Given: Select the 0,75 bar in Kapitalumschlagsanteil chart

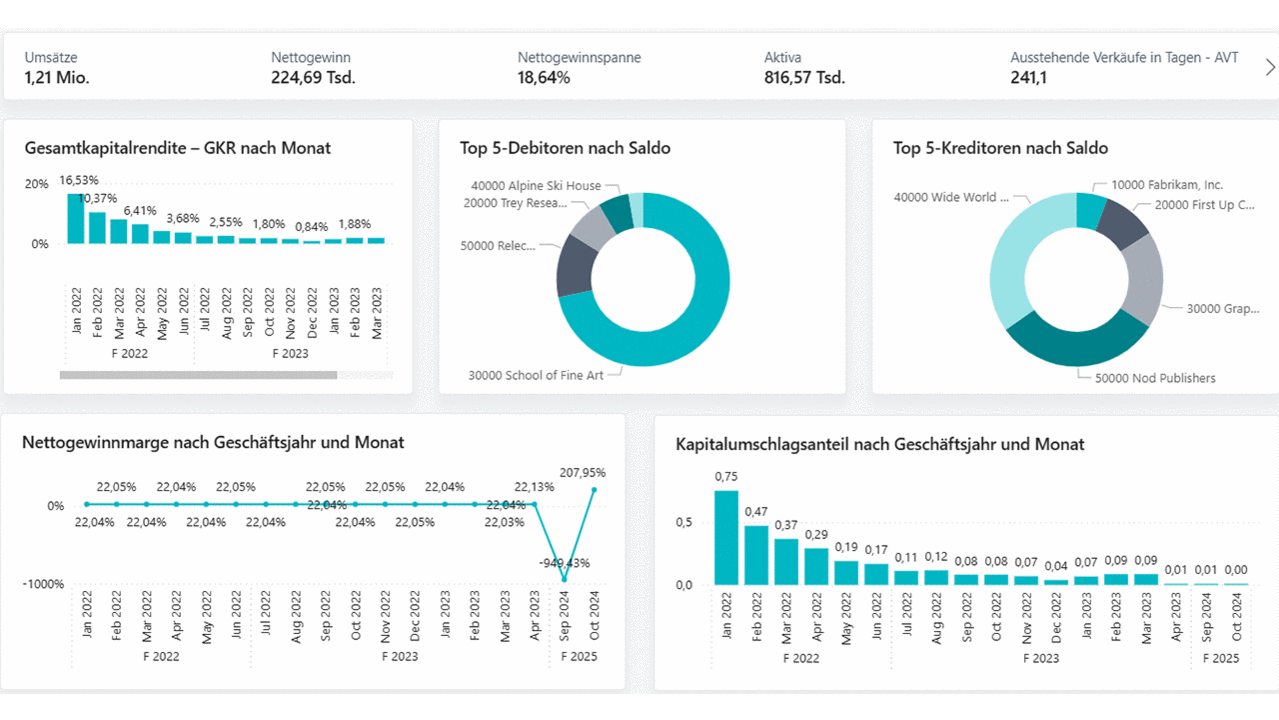Looking at the screenshot, I should coord(726,538).
